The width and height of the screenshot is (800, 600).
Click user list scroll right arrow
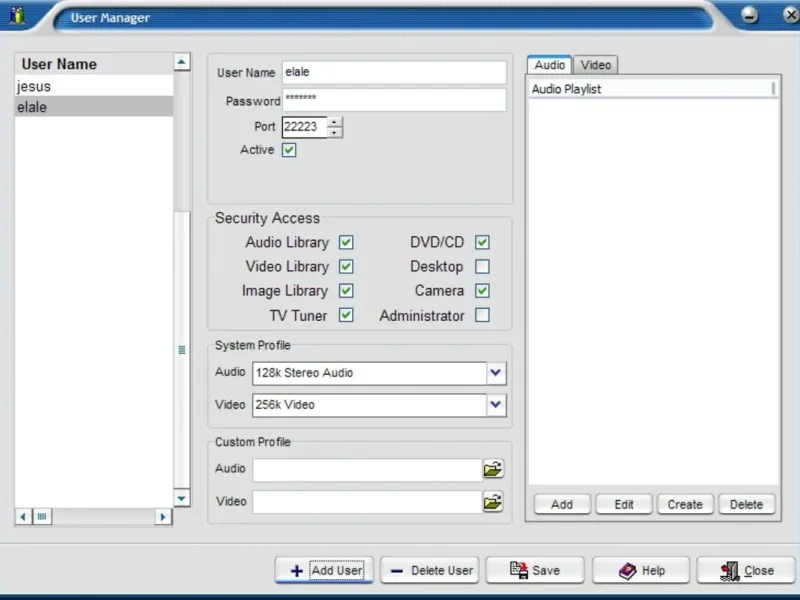(x=163, y=517)
